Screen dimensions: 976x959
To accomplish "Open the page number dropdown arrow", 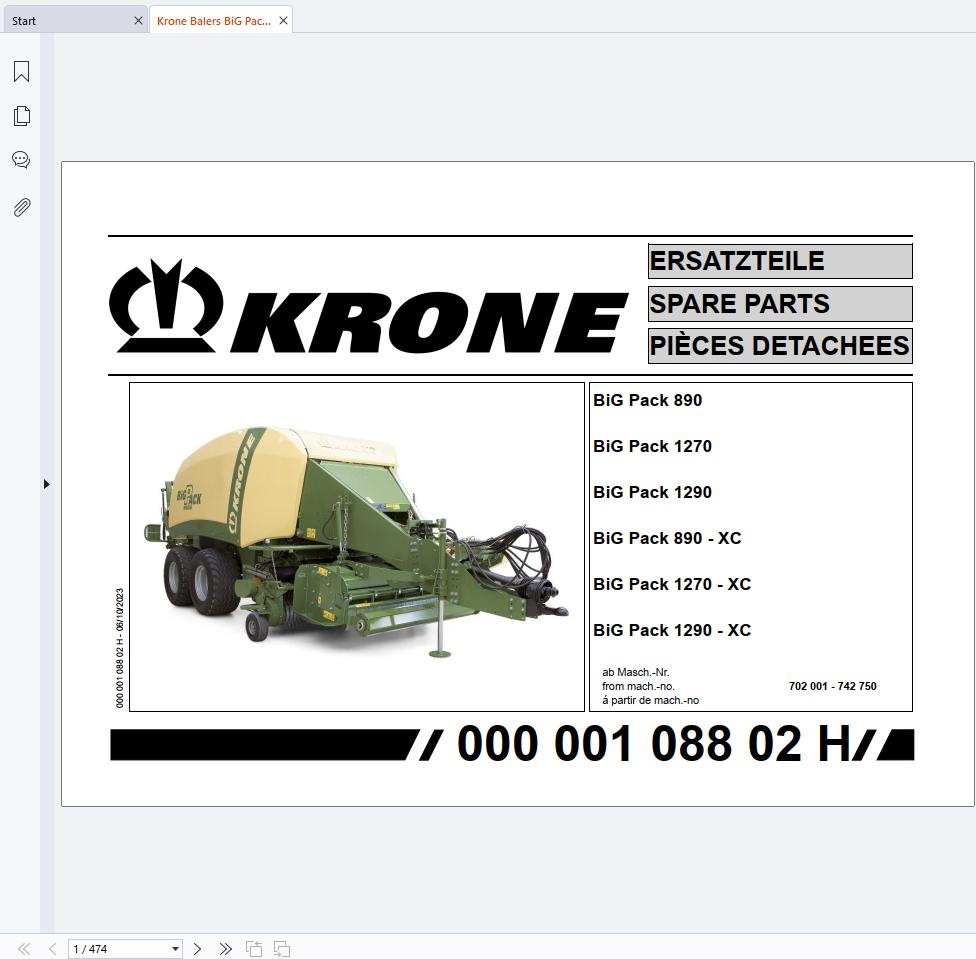I will (x=175, y=948).
